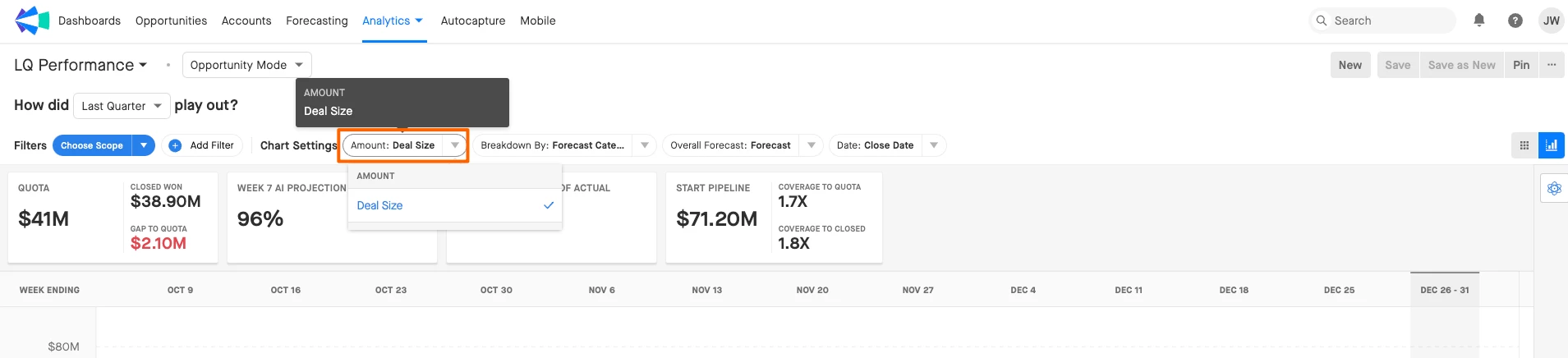Go to the Forecasting tab

point(316,21)
